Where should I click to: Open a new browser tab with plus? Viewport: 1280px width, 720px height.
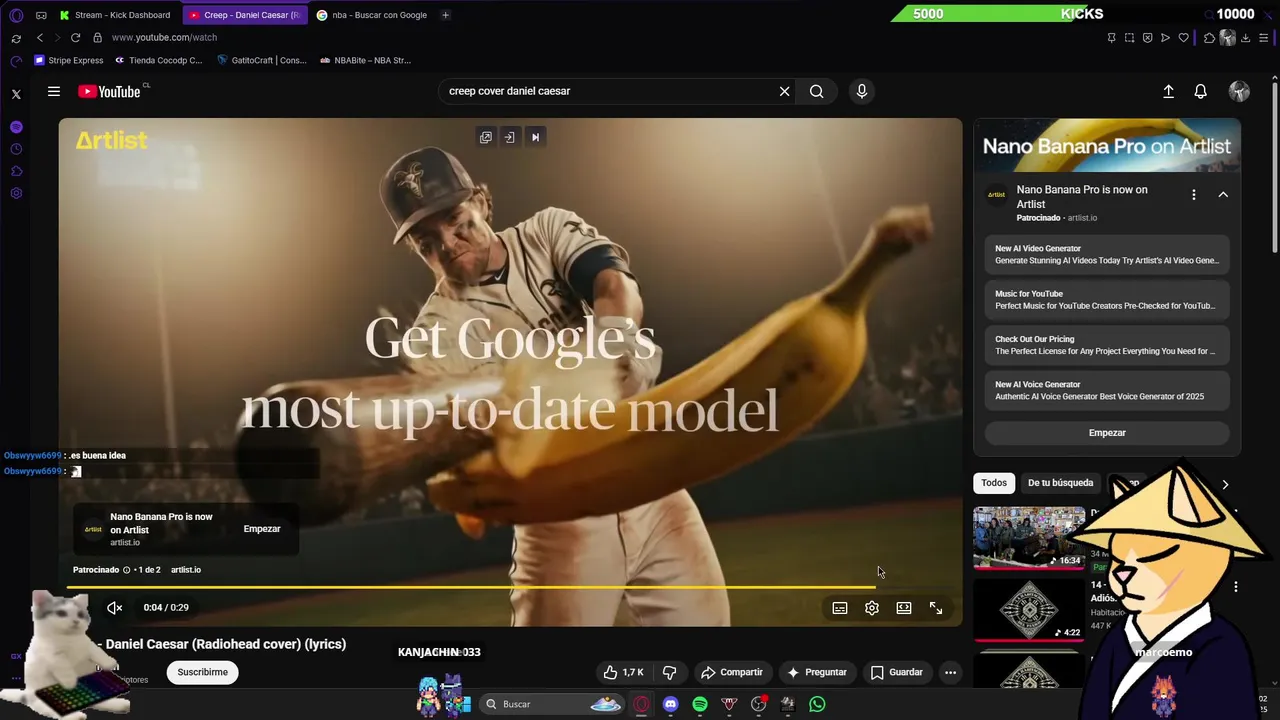(445, 15)
